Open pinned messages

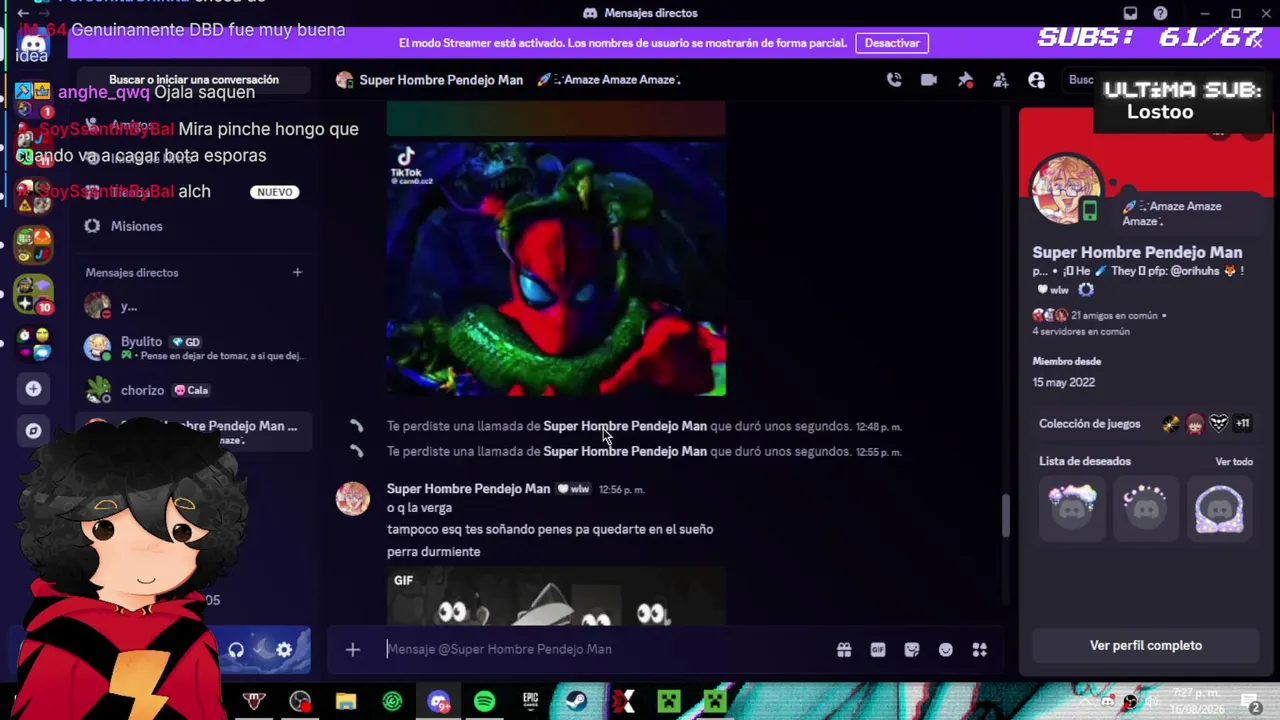(x=965, y=80)
